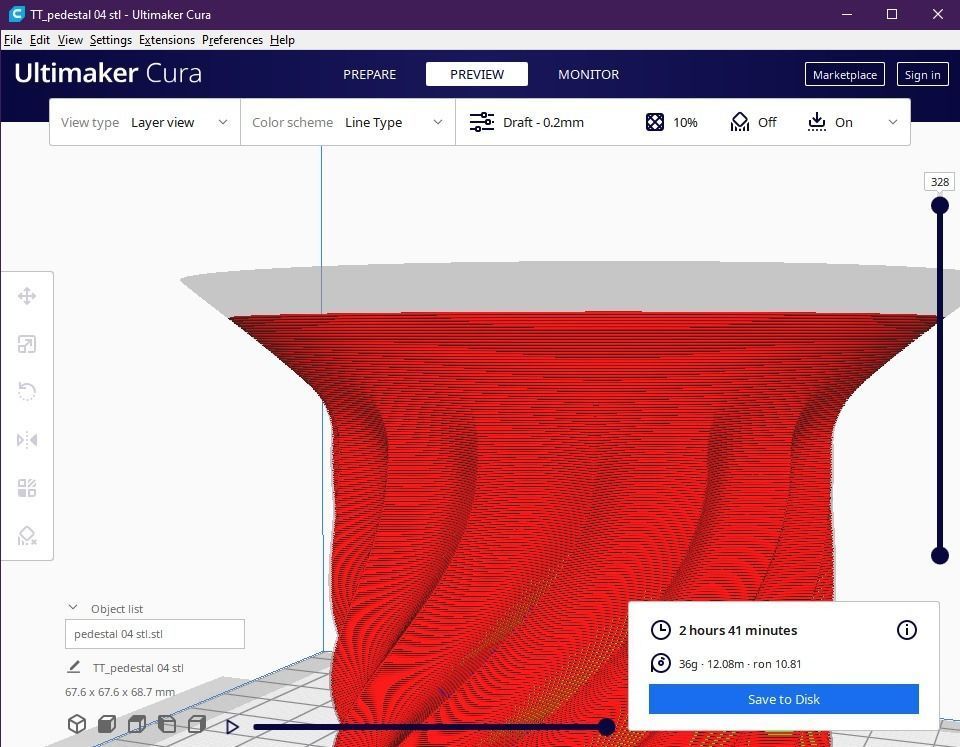Screen dimensions: 960x747
Task: Collapse the Object list
Action: (x=73, y=607)
